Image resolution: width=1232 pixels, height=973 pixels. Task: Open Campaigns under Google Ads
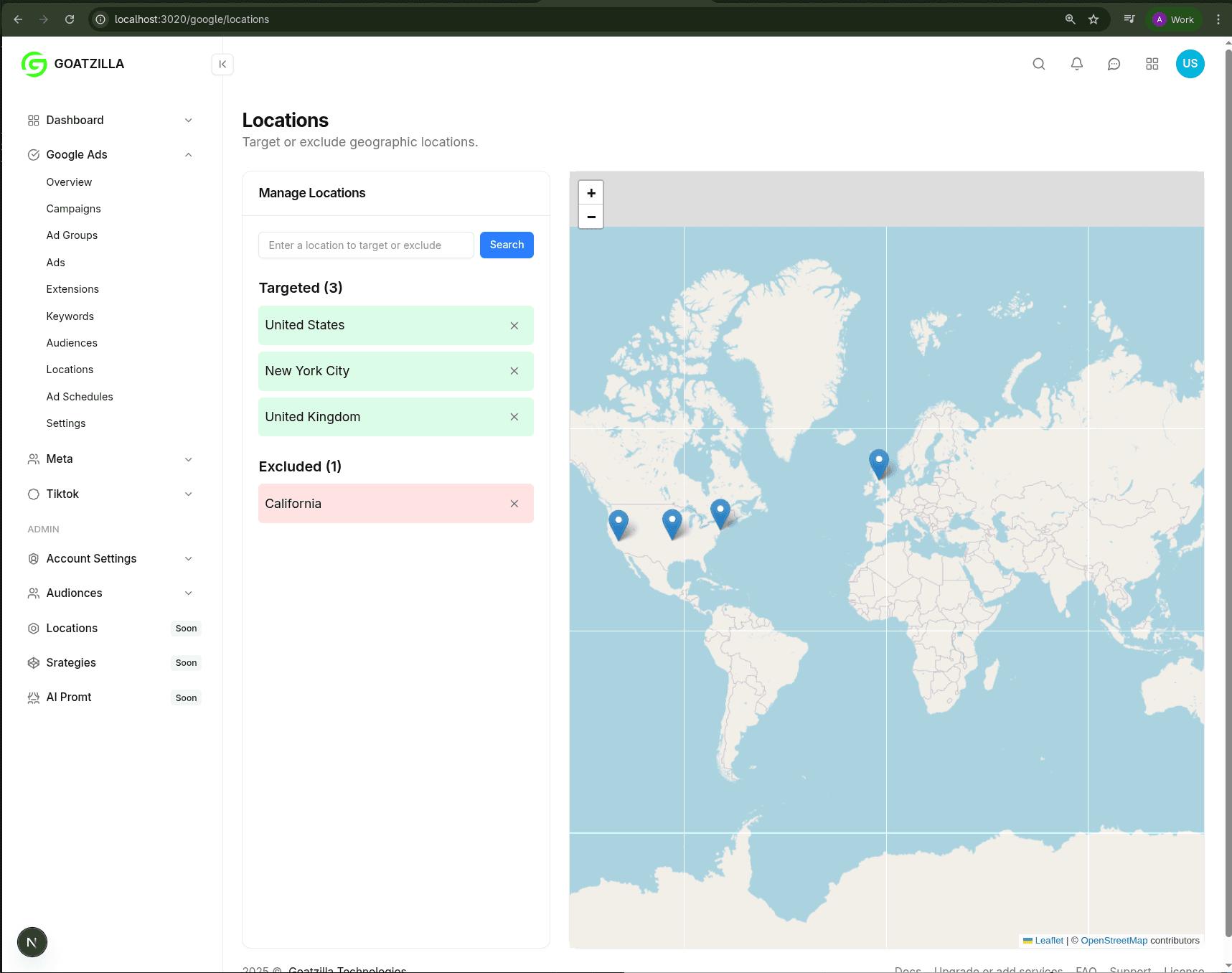73,209
